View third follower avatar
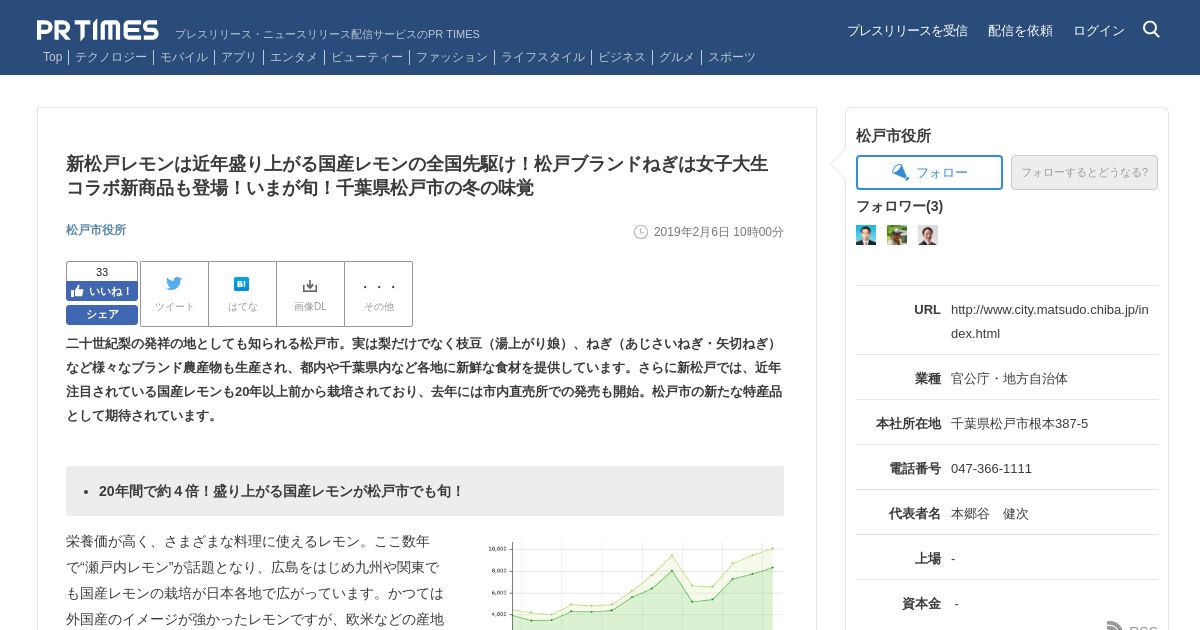Screen dimensions: 1200x630 click(928, 235)
